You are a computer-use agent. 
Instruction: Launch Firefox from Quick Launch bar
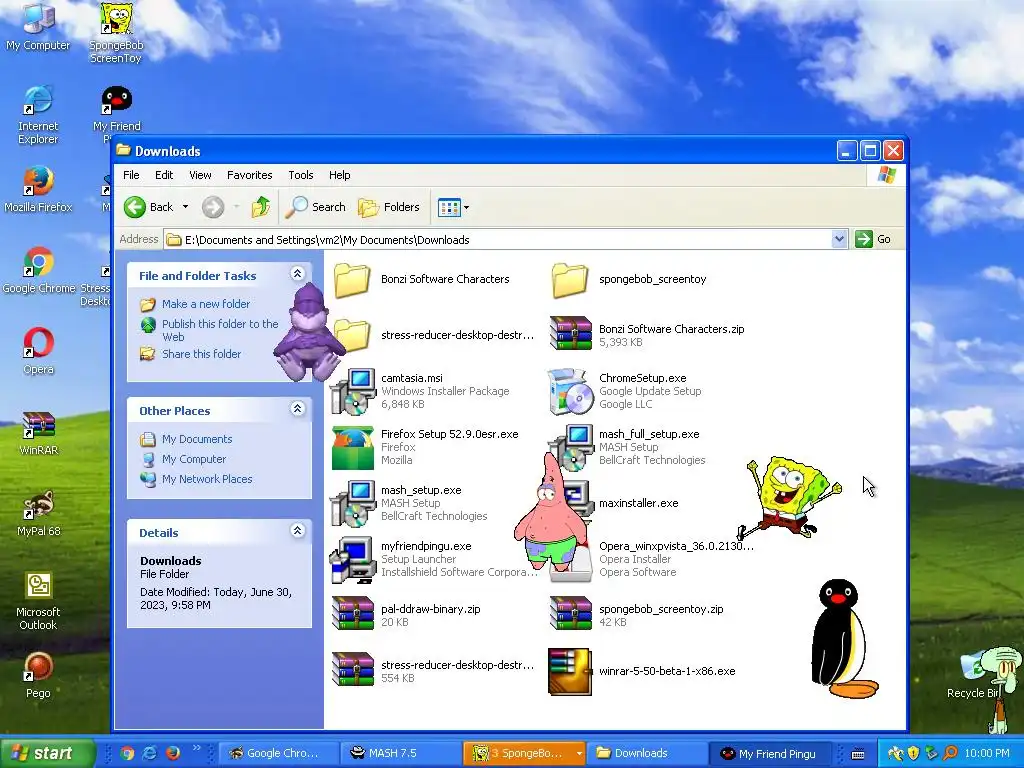coord(173,753)
